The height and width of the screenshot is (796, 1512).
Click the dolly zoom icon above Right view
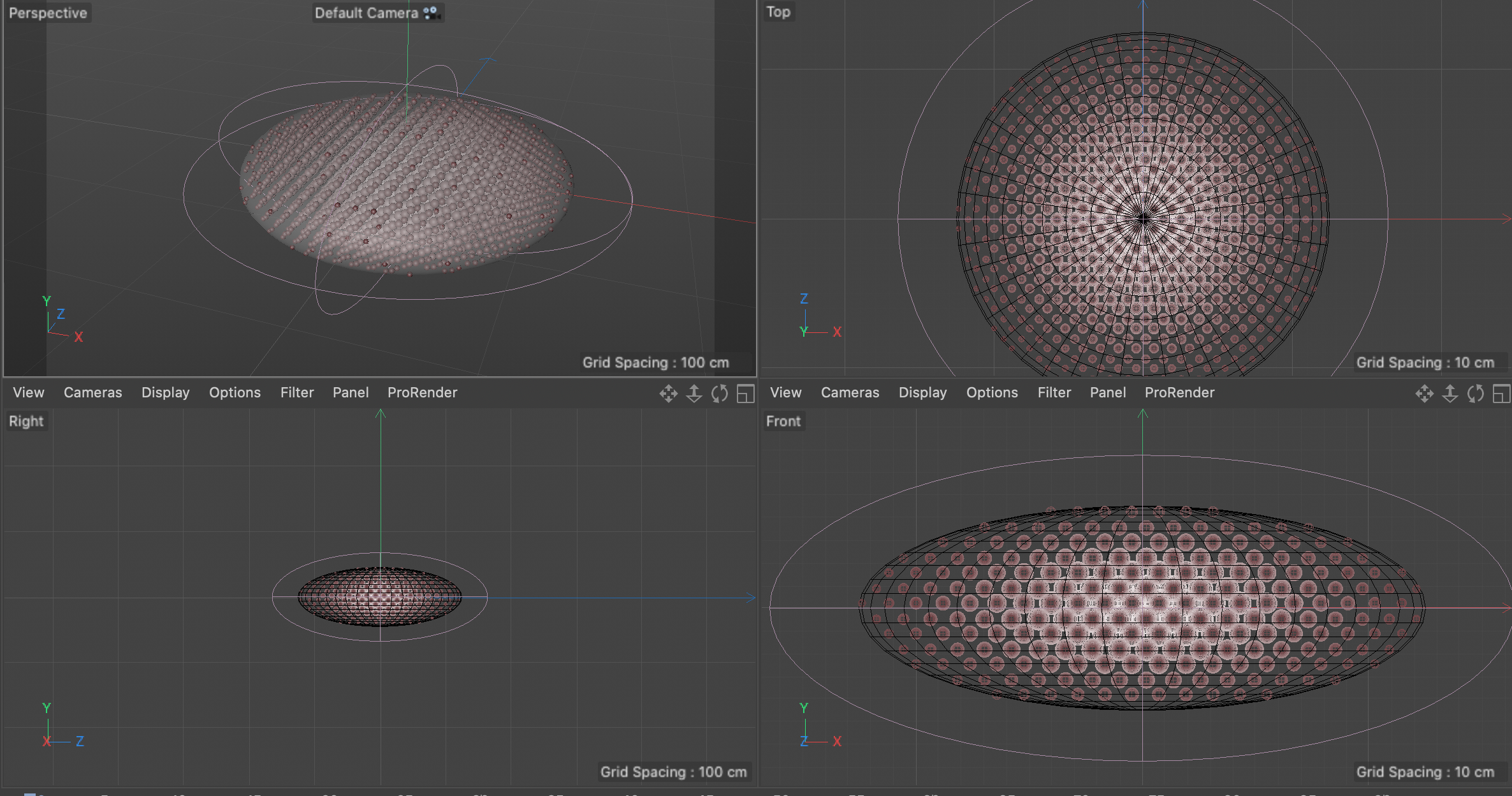[x=694, y=394]
